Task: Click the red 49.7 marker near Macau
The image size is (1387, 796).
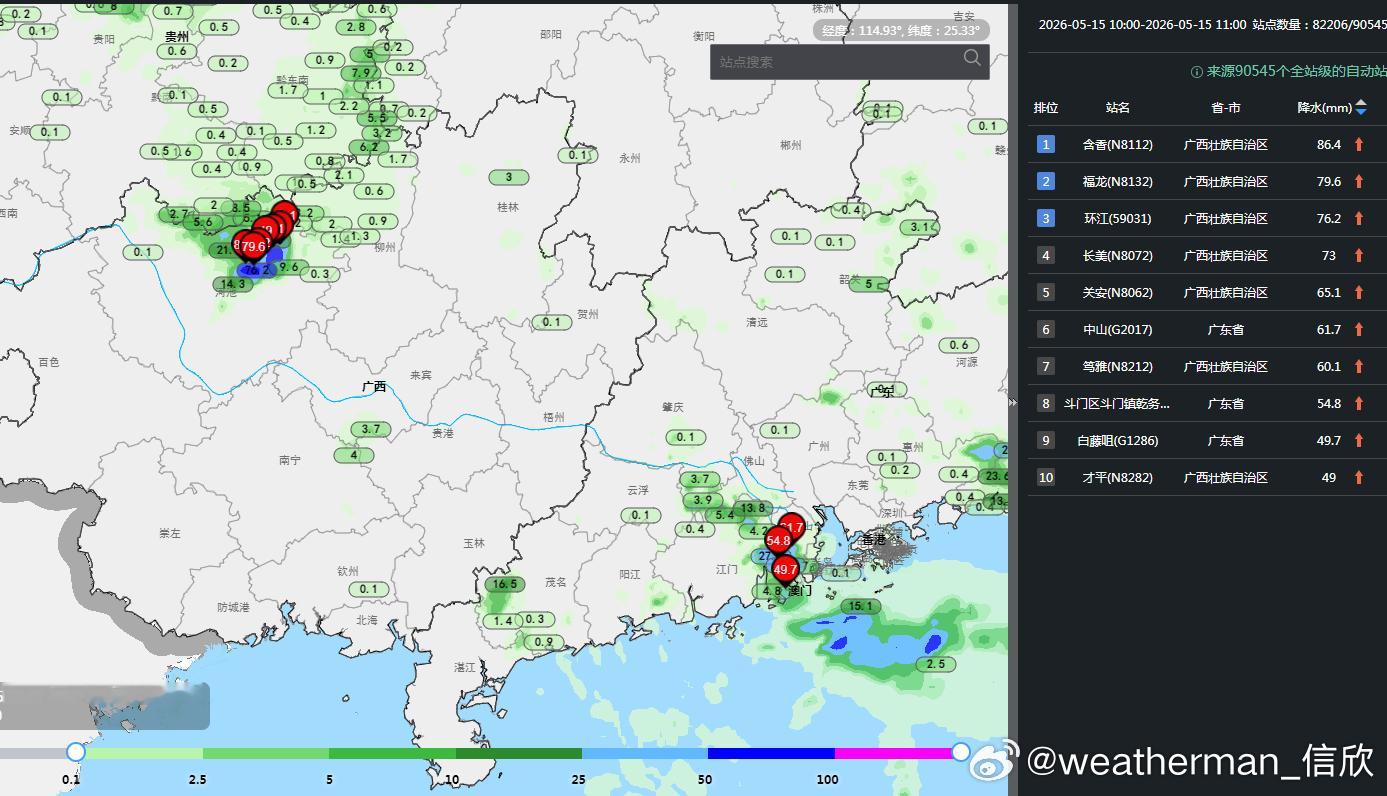Action: click(x=785, y=569)
